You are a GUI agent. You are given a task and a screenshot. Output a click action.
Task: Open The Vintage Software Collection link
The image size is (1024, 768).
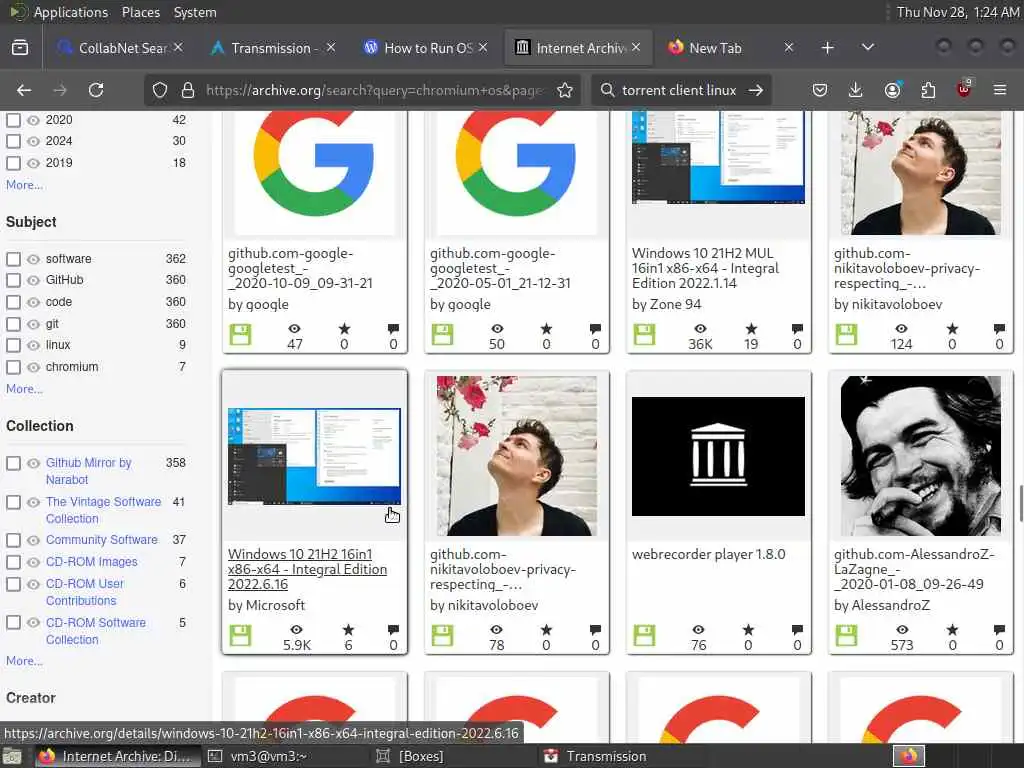[103, 510]
